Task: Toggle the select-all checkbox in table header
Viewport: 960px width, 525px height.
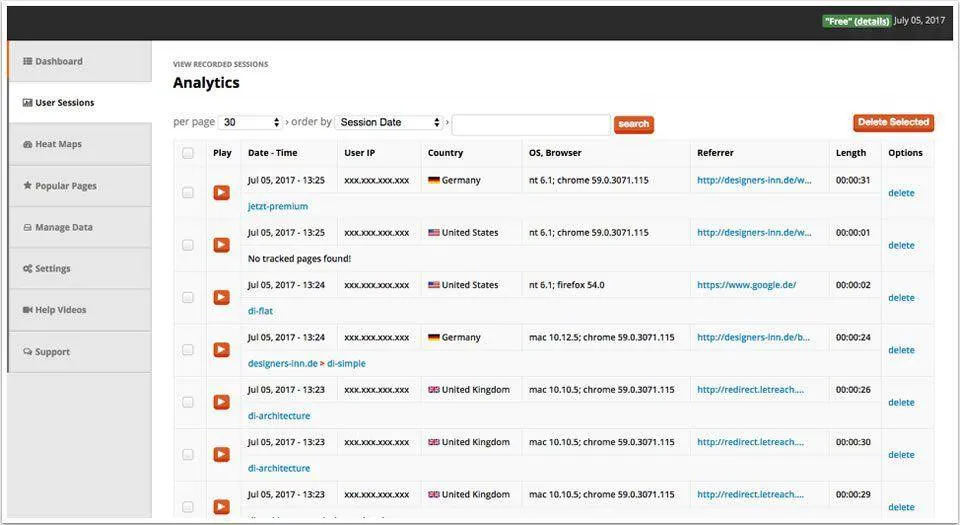Action: 188,153
